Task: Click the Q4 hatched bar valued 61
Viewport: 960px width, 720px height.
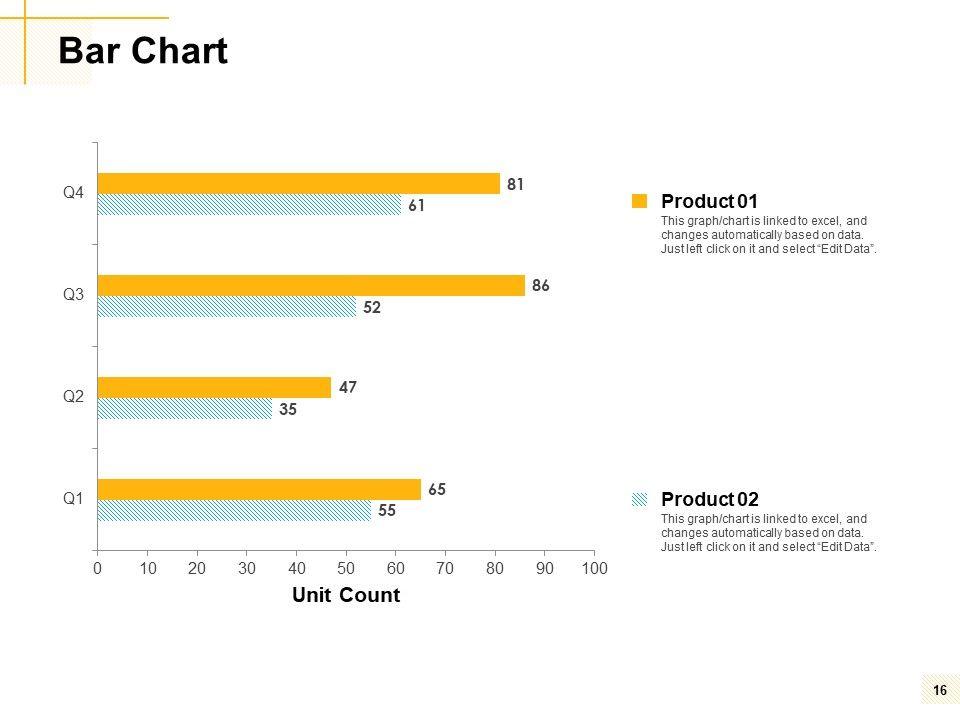Action: click(249, 205)
